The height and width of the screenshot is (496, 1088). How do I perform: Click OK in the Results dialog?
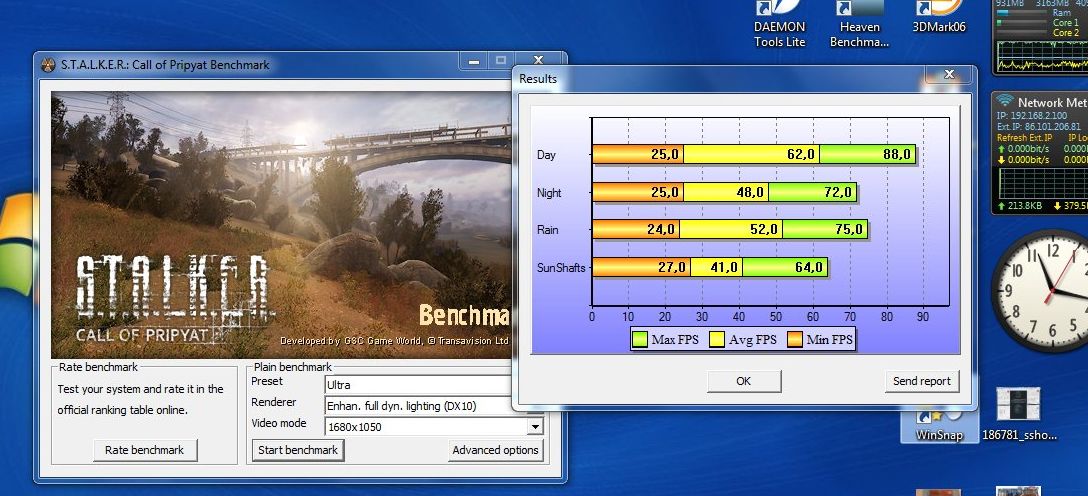(x=743, y=381)
